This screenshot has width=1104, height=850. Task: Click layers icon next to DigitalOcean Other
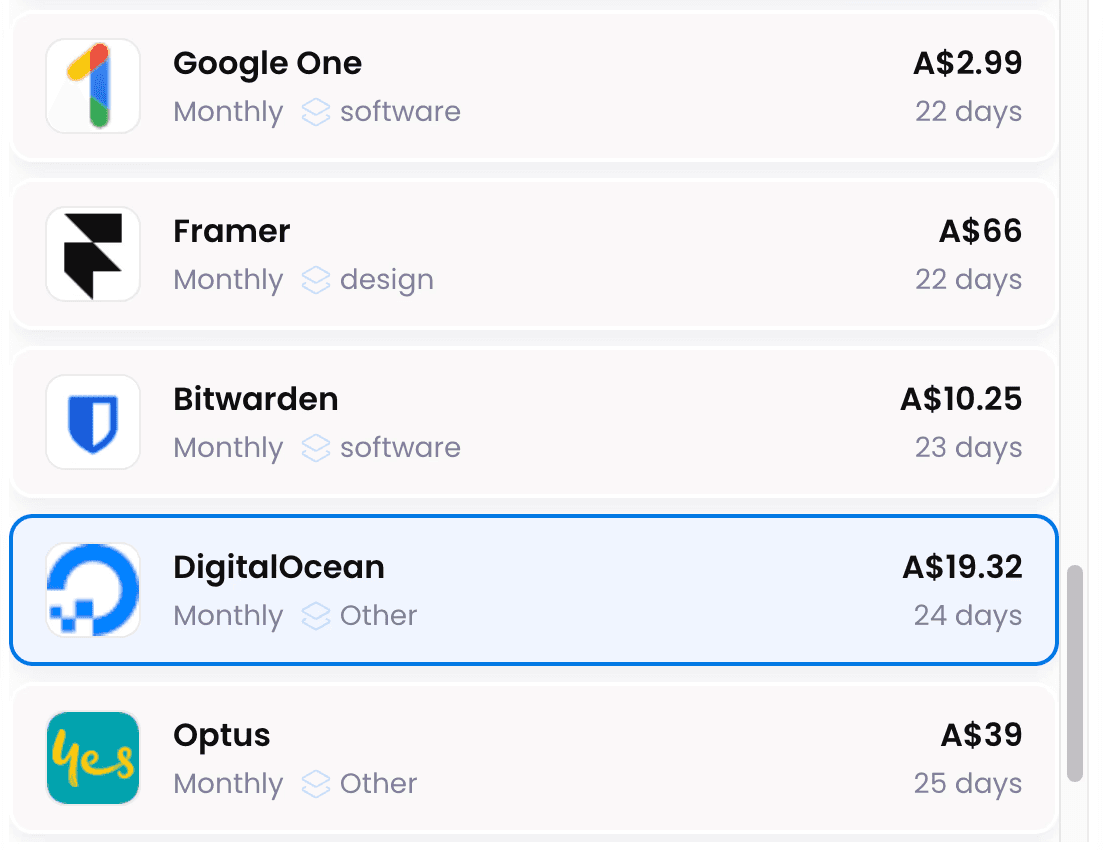coord(316,616)
